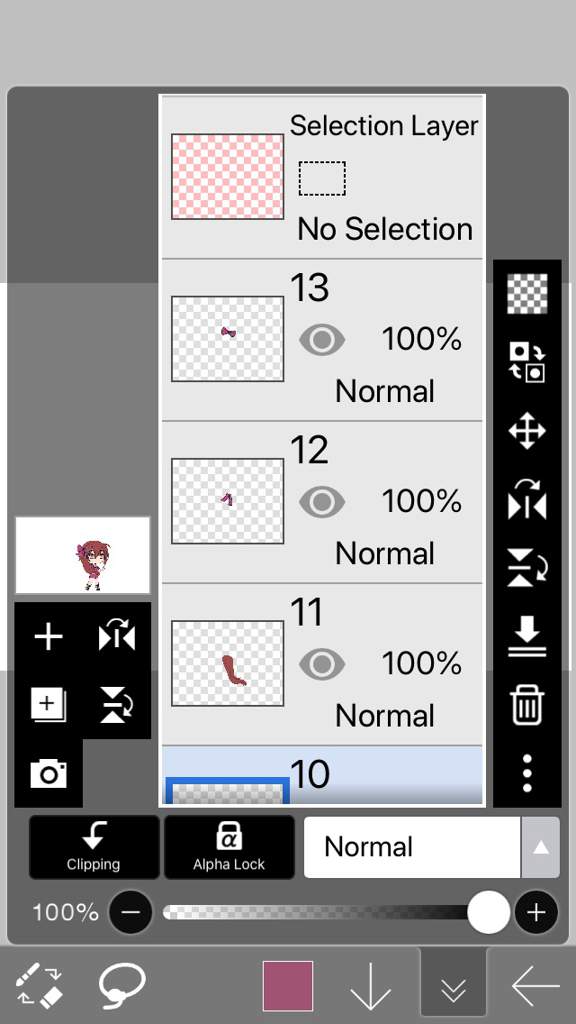This screenshot has width=576, height=1024.
Task: Add a new layer with plus icon
Action: 48,637
